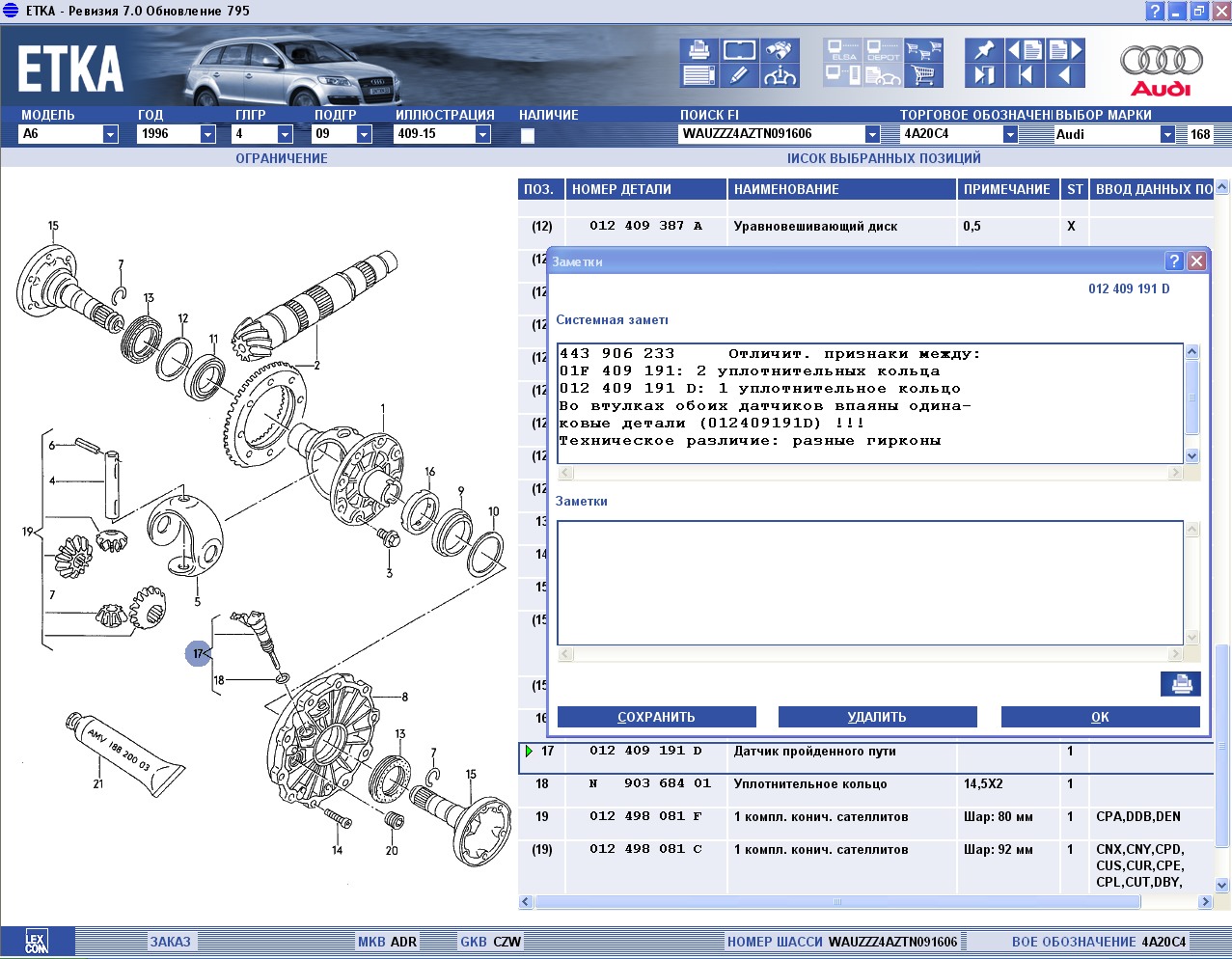Image resolution: width=1232 pixels, height=959 pixels.
Task: Click the single back arrow icon
Action: (1065, 75)
